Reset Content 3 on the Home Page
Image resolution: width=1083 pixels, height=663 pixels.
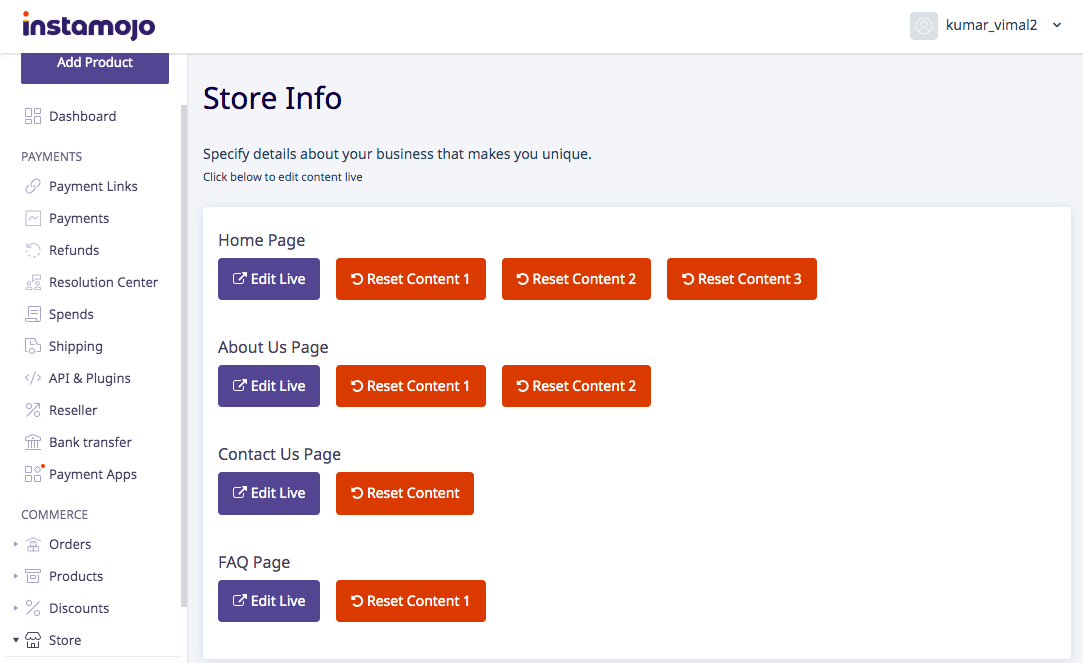click(741, 279)
